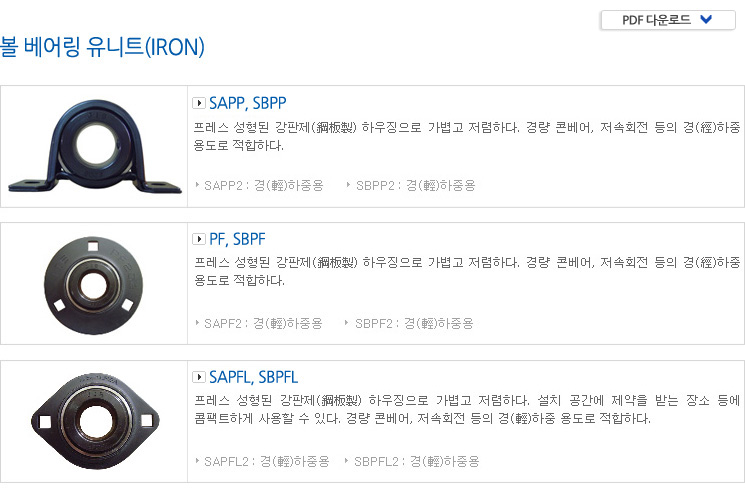Open the PDF 다운로드 dropdown

tap(668, 20)
